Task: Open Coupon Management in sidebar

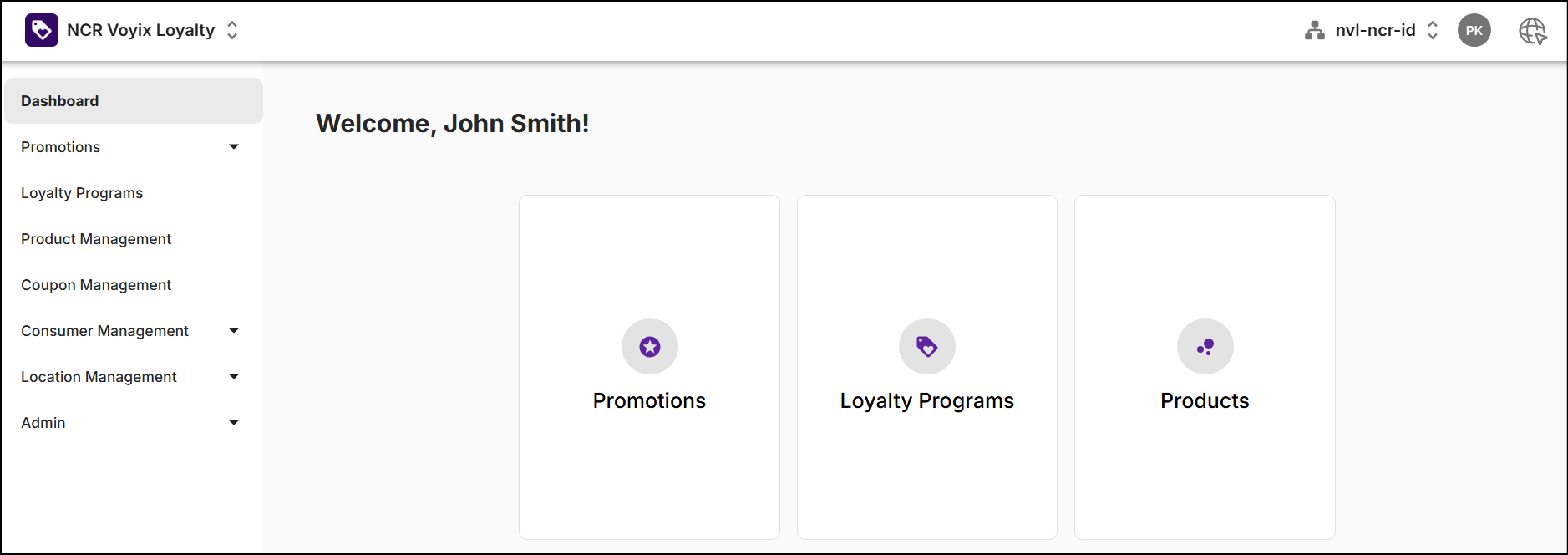Action: 96,285
